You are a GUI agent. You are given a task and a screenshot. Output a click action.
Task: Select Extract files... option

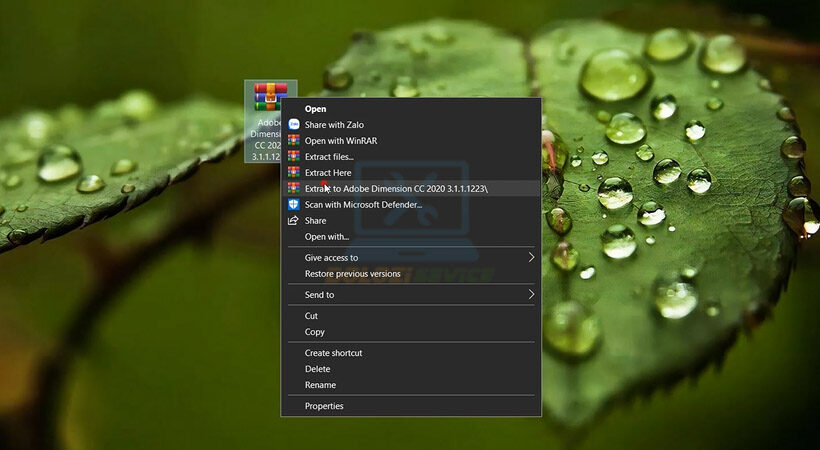pyautogui.click(x=411, y=156)
